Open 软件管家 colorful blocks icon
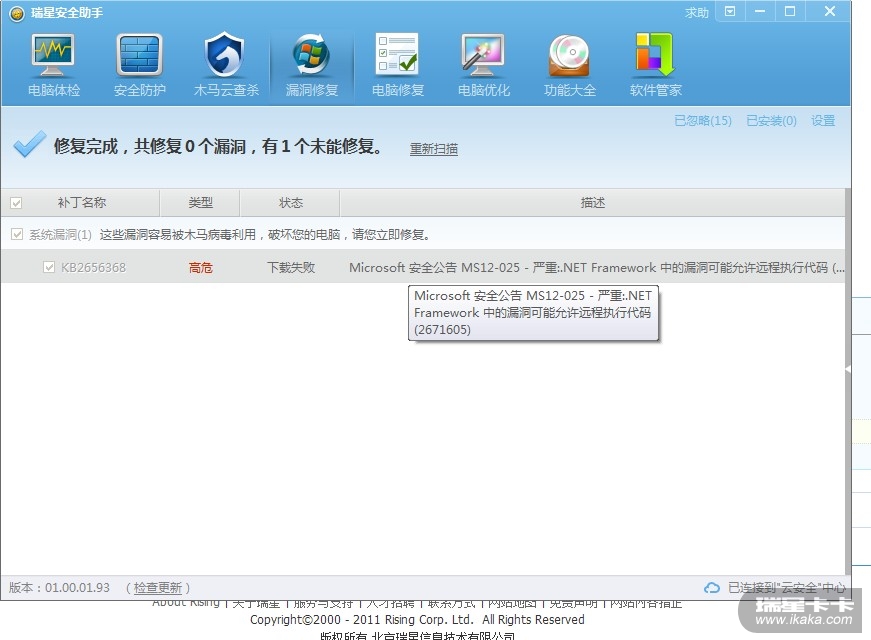This screenshot has height=640, width=871. click(x=655, y=54)
